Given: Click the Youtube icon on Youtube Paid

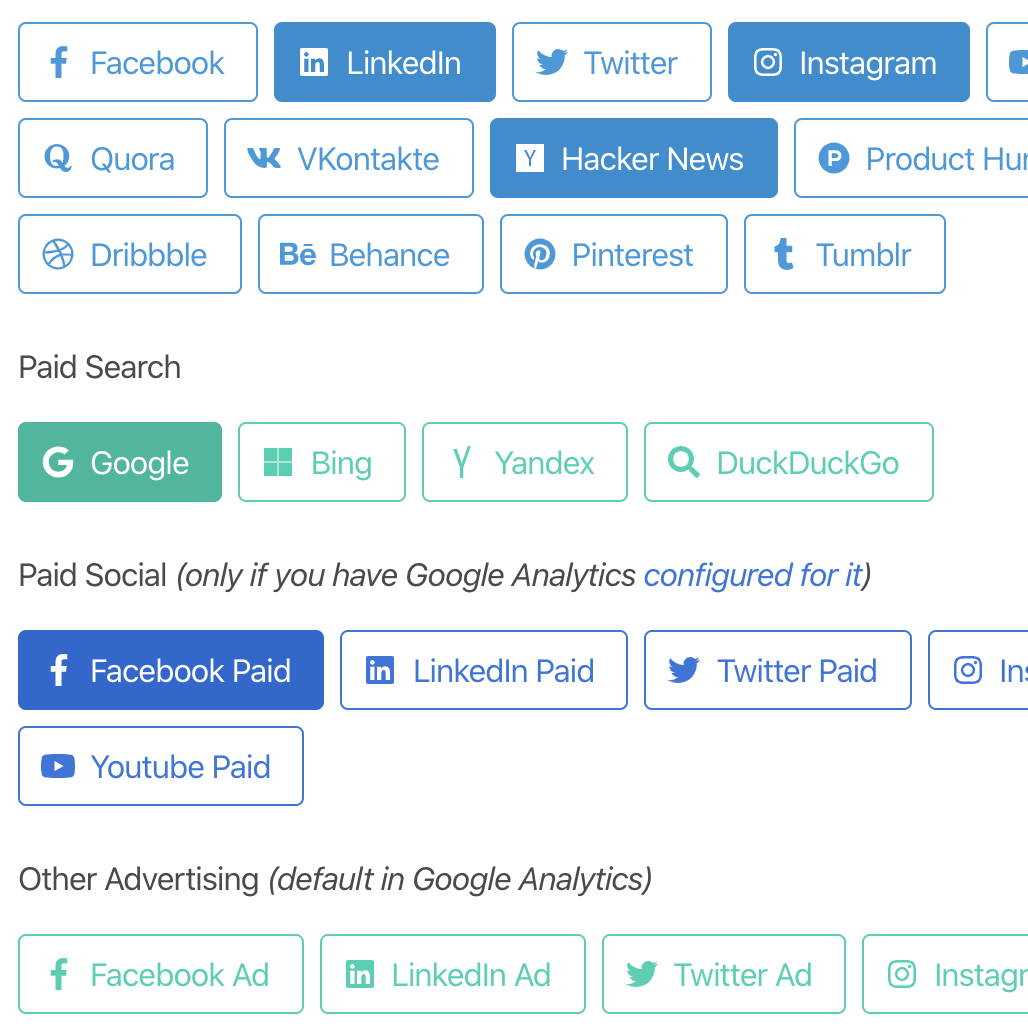Looking at the screenshot, I should click(x=58, y=766).
